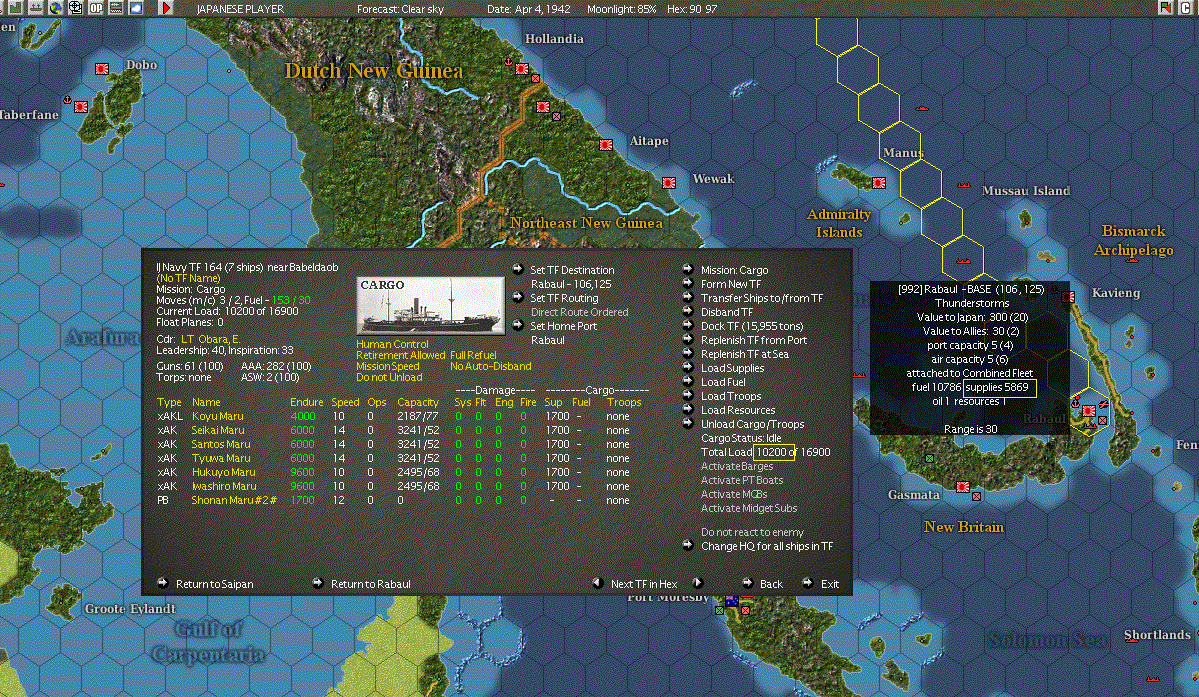Viewport: 1199px width, 697px height.
Task: Click Japanese base marker at Gasmata
Action: click(x=963, y=487)
